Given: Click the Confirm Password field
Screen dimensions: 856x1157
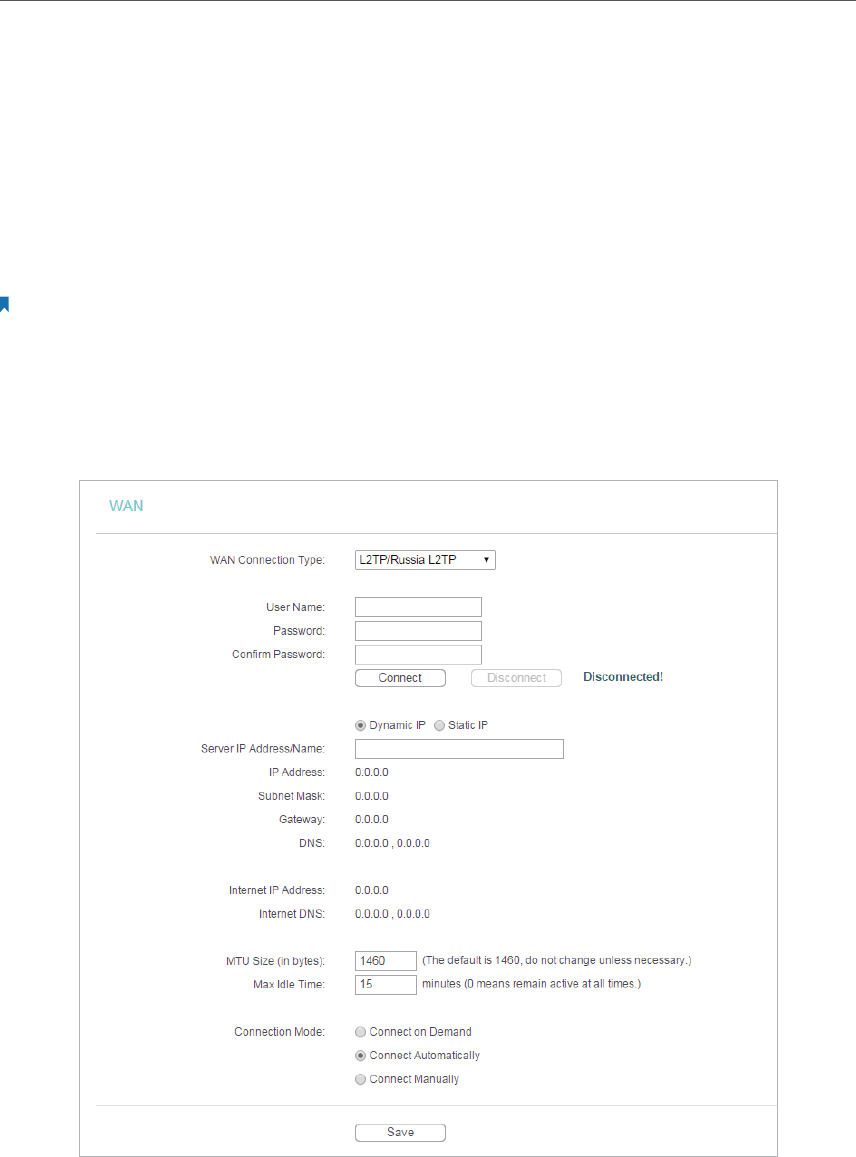Looking at the screenshot, I should pos(418,655).
